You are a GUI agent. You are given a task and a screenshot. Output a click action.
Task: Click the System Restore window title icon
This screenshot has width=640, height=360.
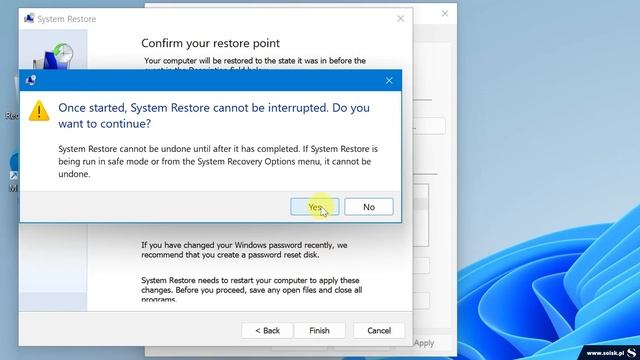coord(29,18)
